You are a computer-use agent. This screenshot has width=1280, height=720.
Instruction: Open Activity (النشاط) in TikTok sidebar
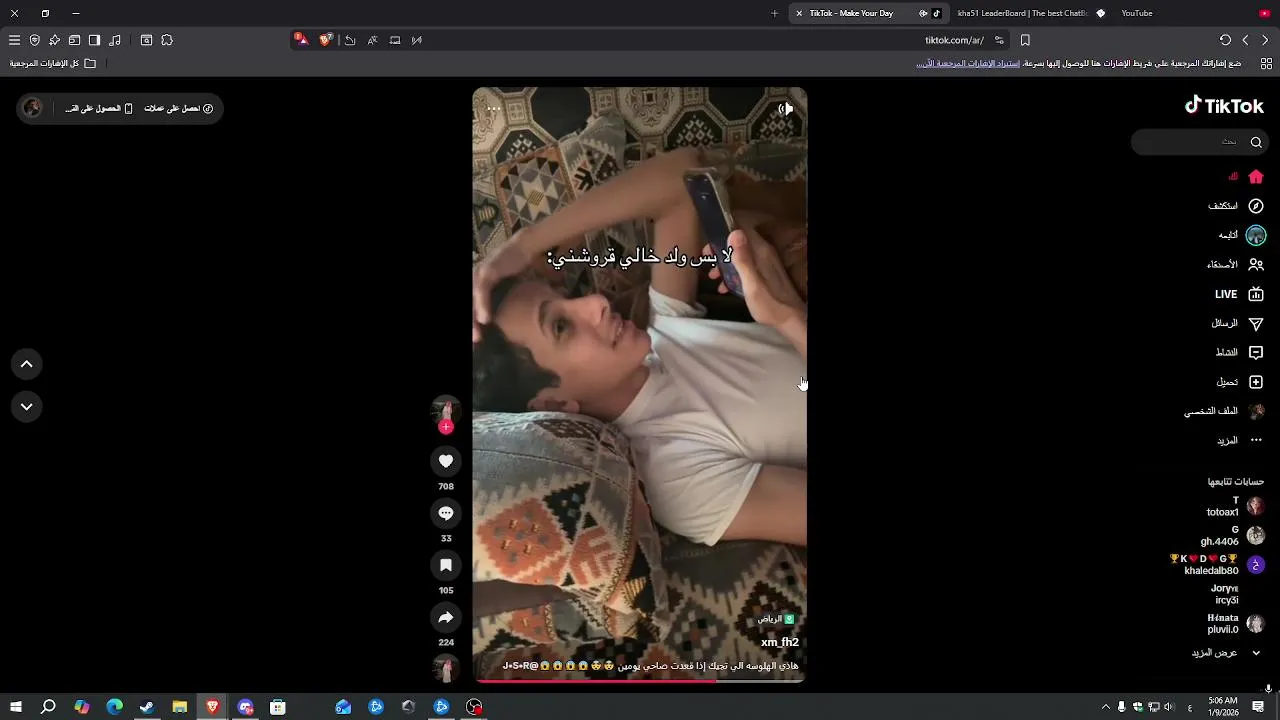pos(1239,352)
